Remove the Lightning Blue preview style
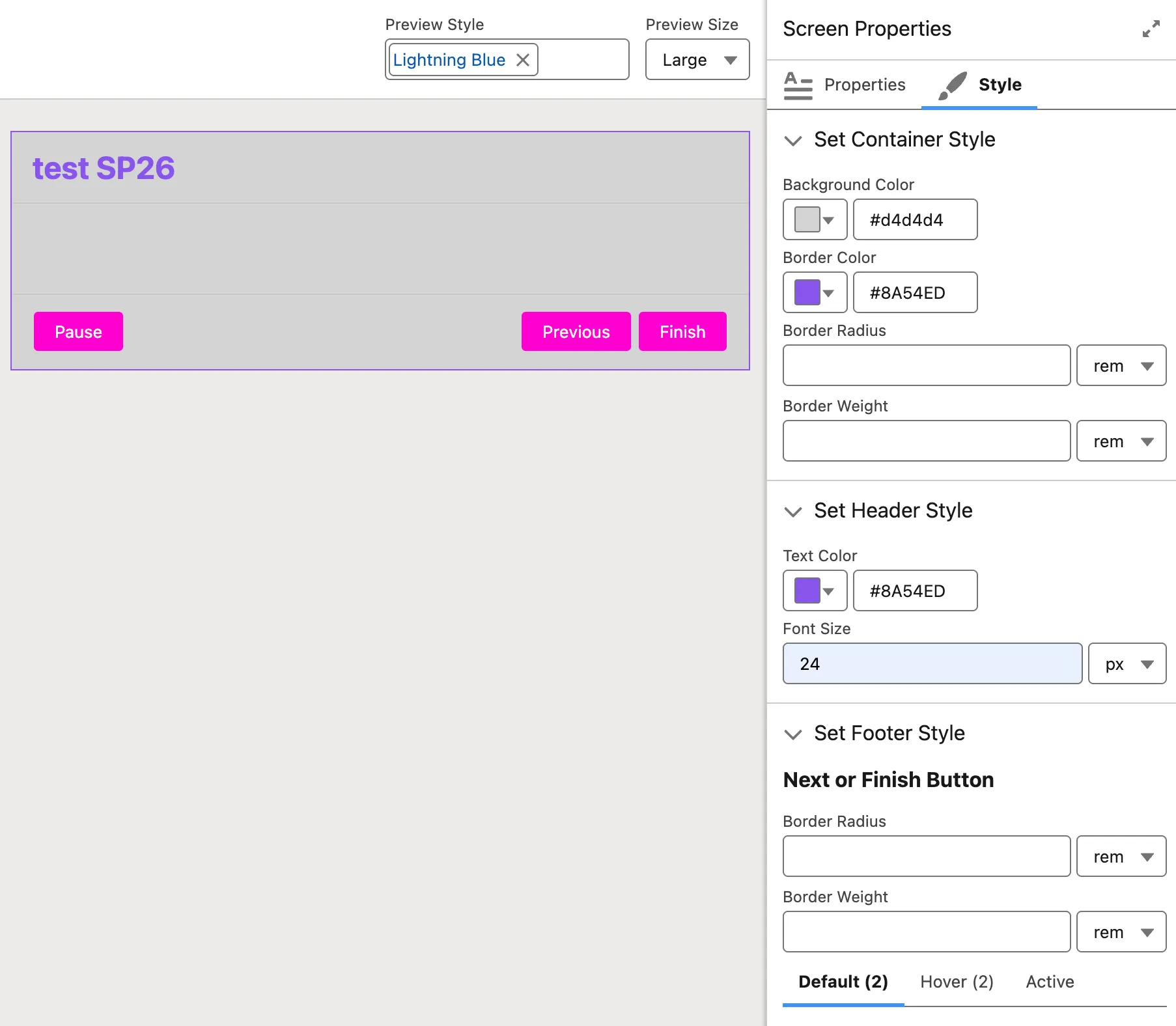 click(x=522, y=60)
